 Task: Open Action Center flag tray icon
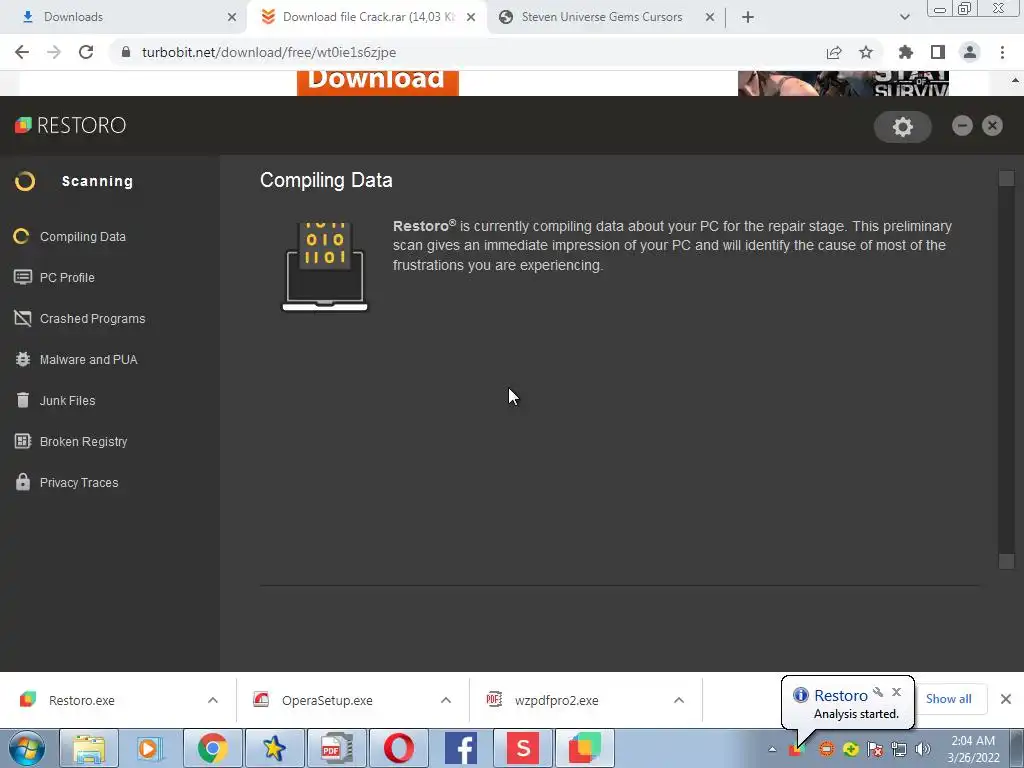(x=875, y=749)
